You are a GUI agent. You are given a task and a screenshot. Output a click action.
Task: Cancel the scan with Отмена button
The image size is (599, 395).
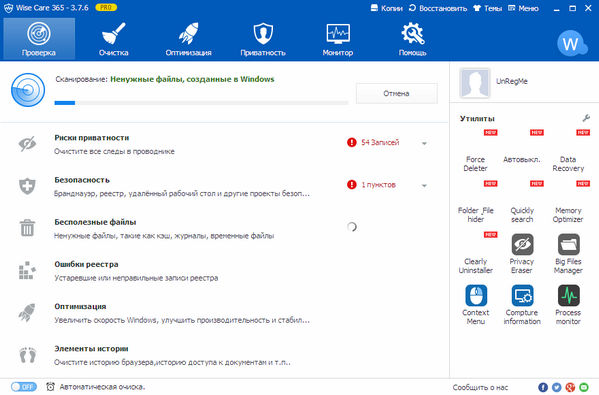tap(397, 93)
